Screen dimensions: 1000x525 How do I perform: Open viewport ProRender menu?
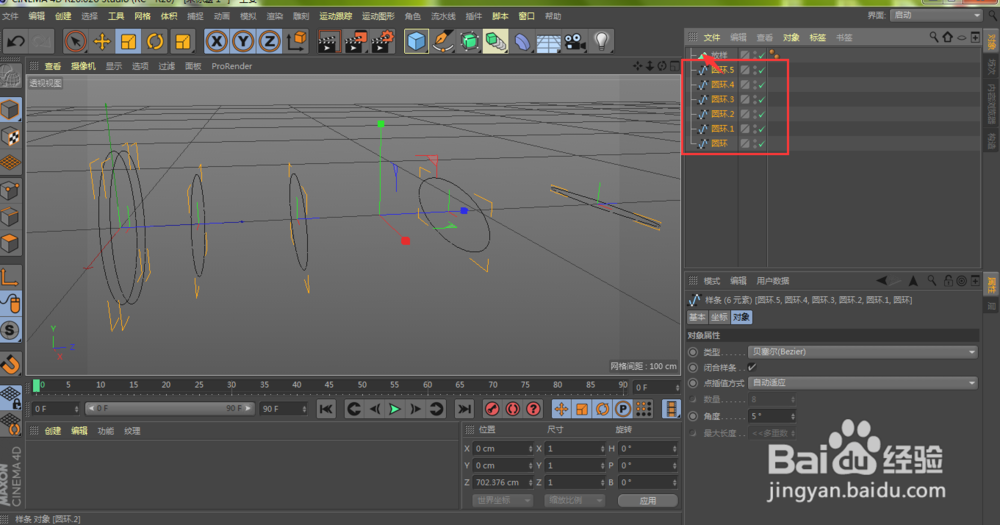click(x=232, y=66)
